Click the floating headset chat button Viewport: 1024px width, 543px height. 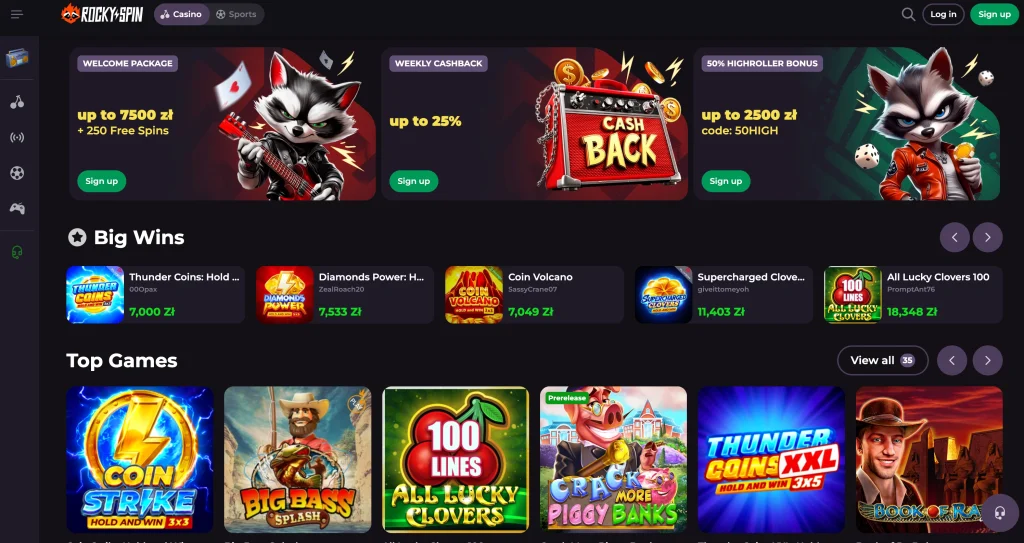point(999,512)
